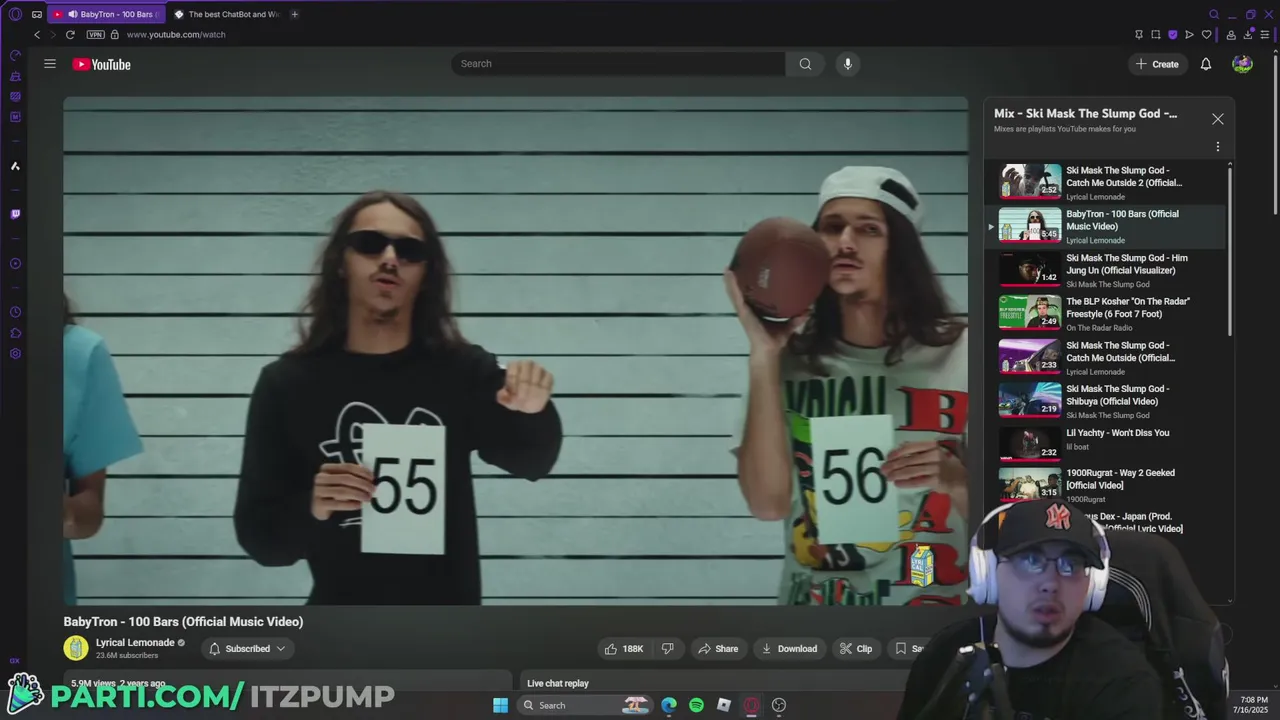Viewport: 1280px width, 720px height.
Task: Bookmark page with the heart icon
Action: [1206, 34]
